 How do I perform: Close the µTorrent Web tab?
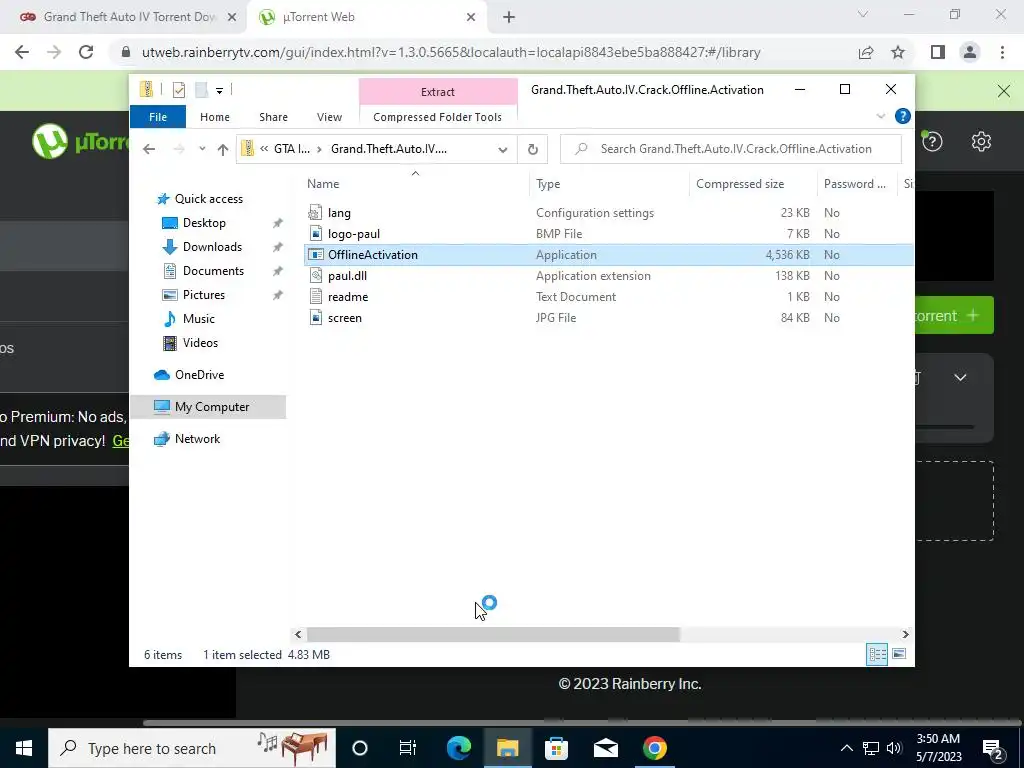(471, 18)
